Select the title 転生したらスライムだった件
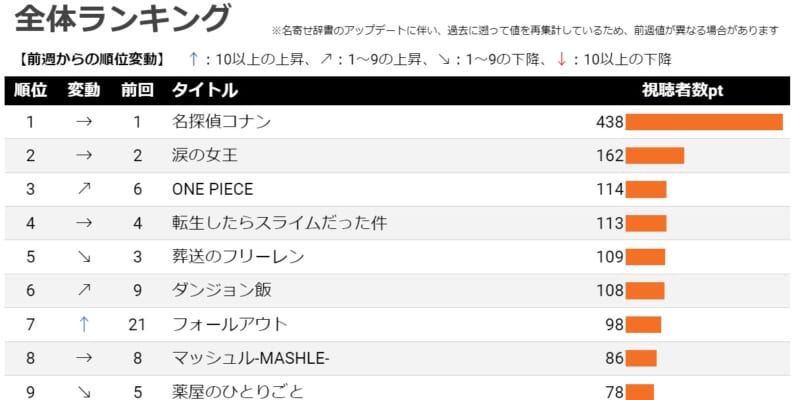 point(280,223)
